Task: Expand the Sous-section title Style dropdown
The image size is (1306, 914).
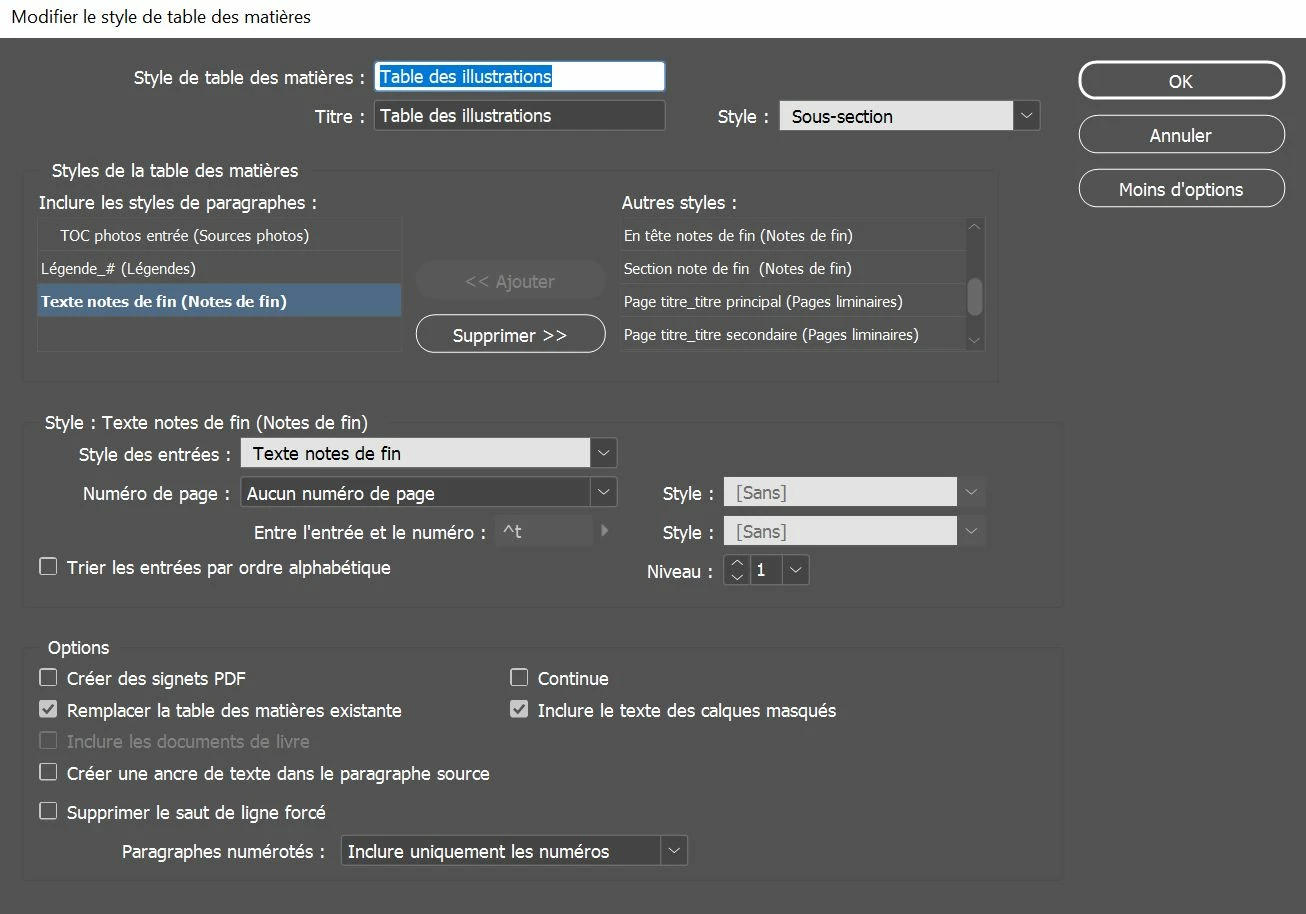Action: (x=1027, y=116)
